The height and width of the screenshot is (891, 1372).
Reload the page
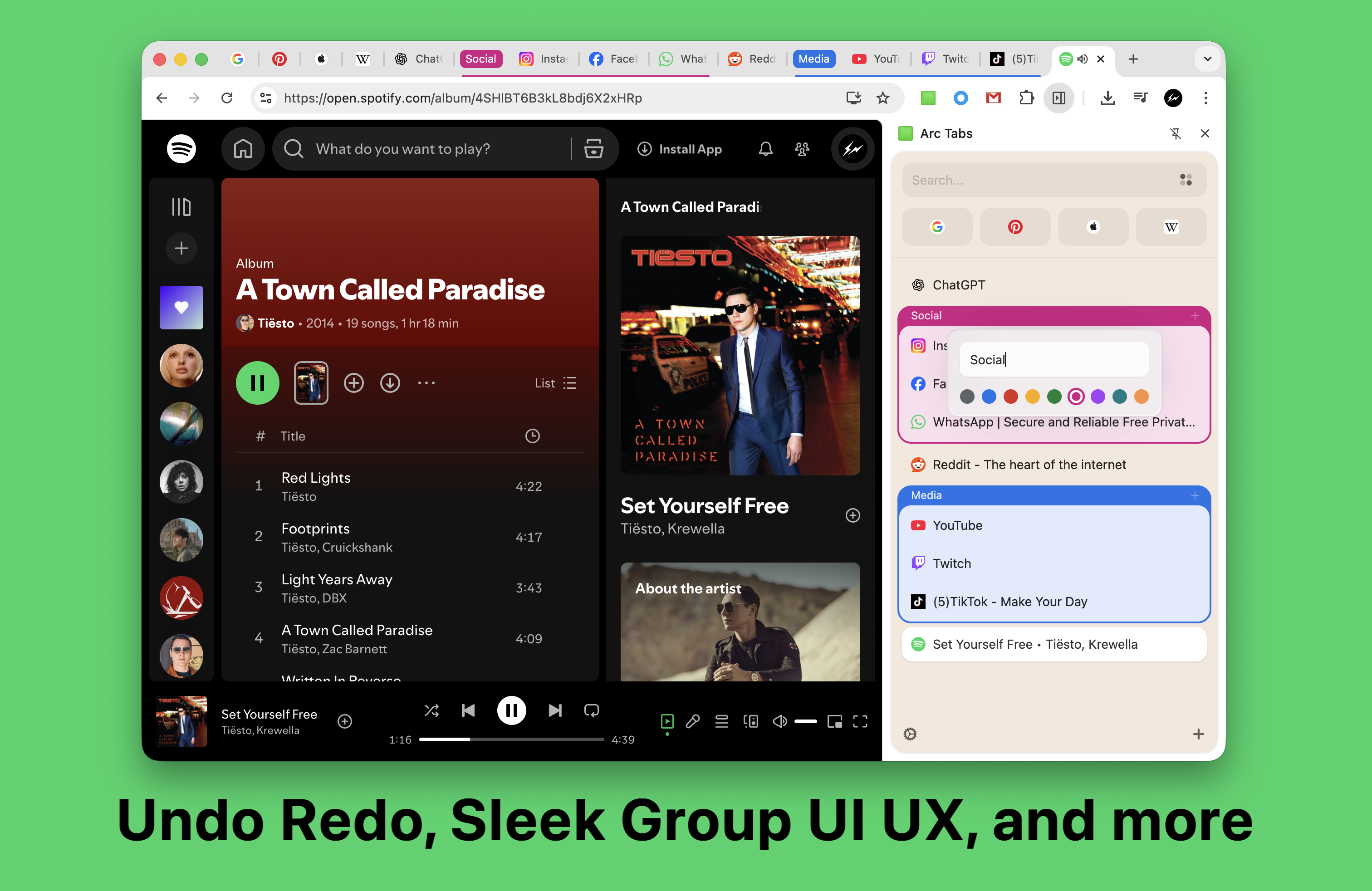pyautogui.click(x=227, y=98)
